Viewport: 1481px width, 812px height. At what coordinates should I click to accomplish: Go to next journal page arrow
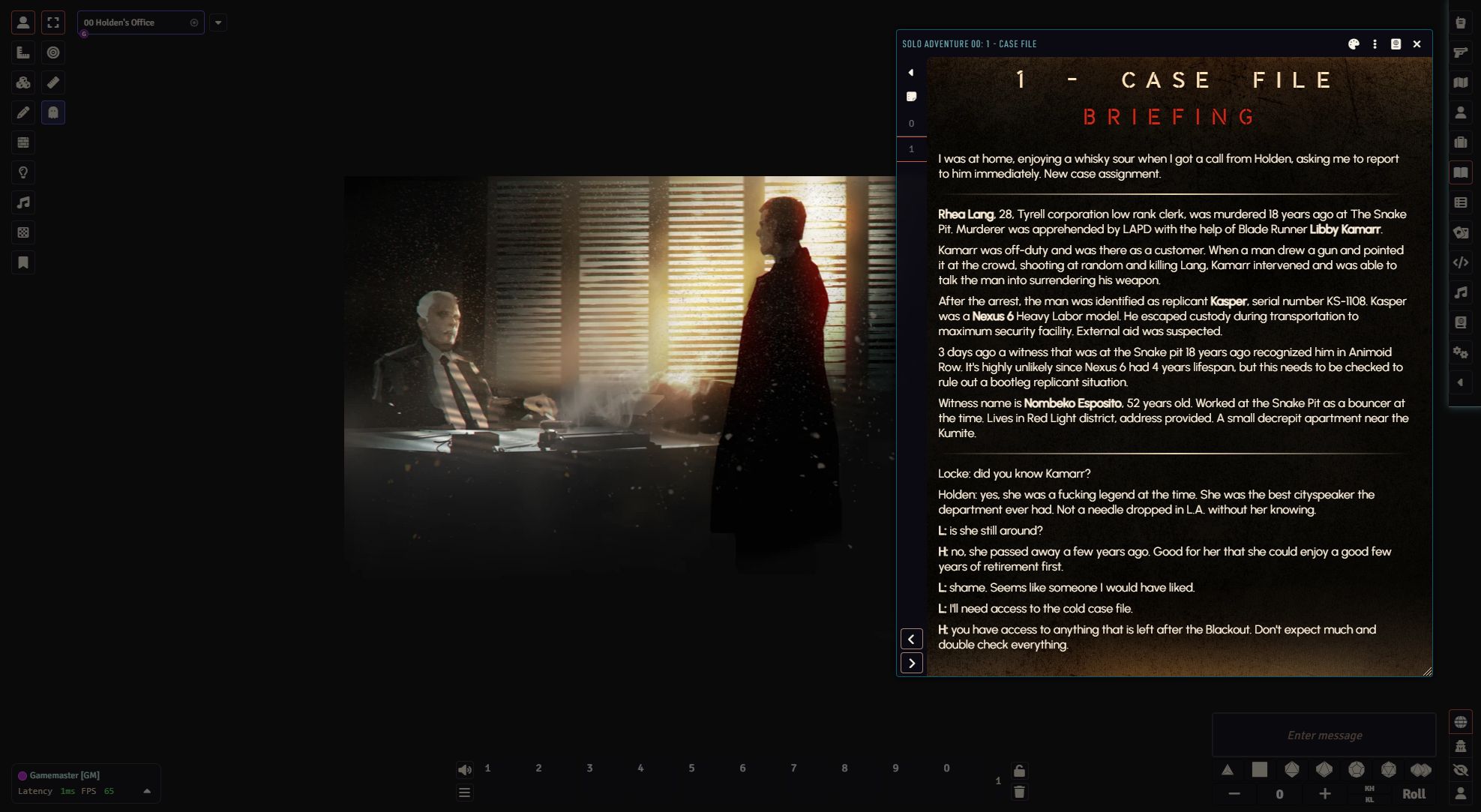pos(911,664)
